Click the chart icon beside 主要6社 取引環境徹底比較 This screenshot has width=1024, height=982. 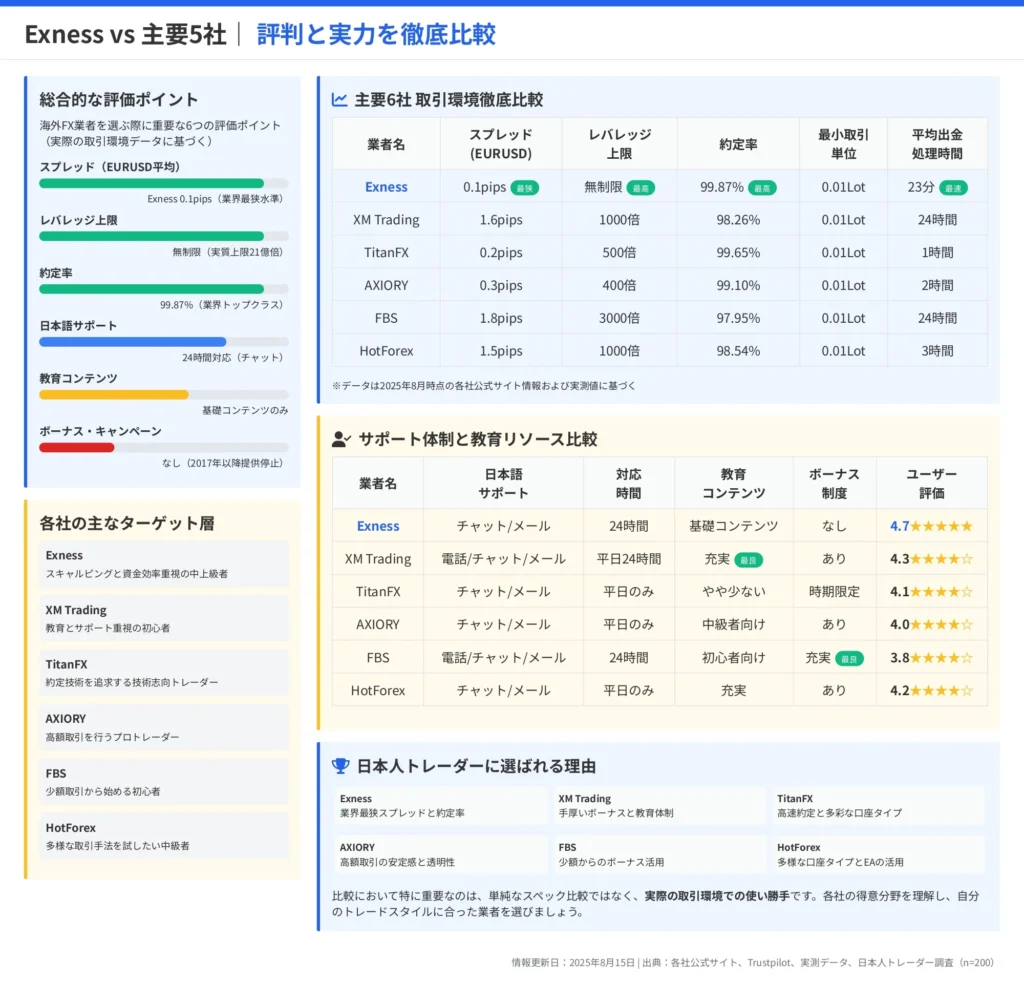click(340, 100)
